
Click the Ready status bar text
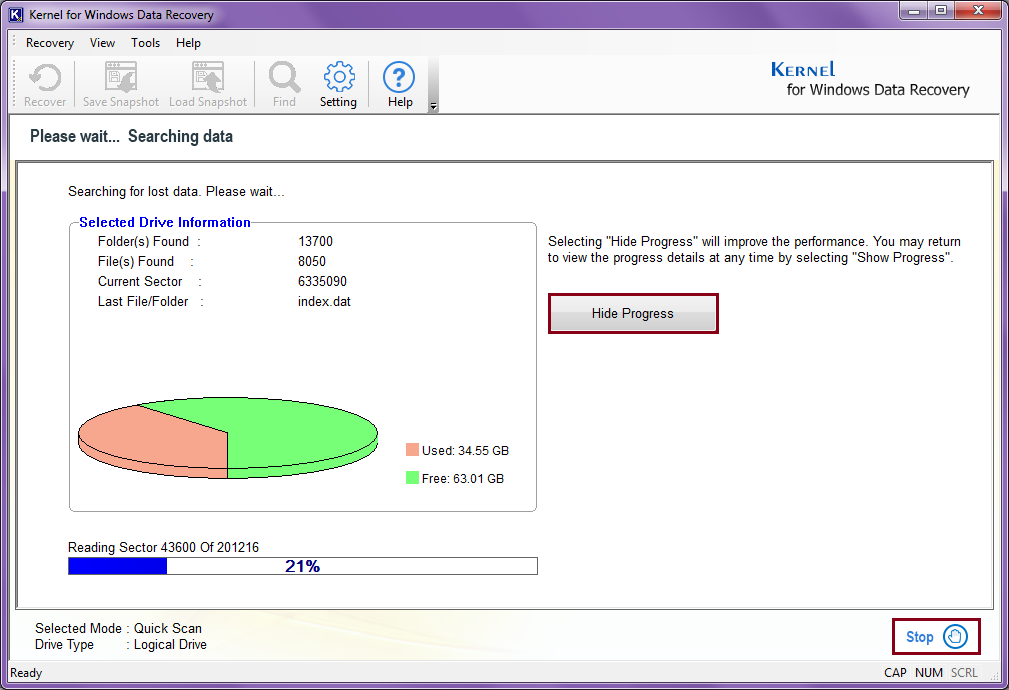(26, 673)
